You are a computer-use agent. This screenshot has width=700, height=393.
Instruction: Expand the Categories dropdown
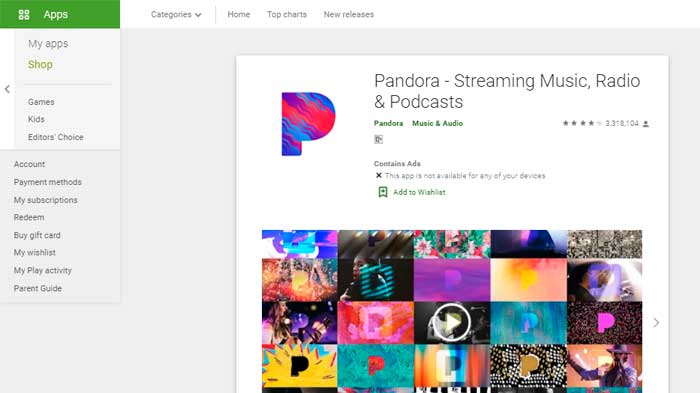(x=176, y=14)
